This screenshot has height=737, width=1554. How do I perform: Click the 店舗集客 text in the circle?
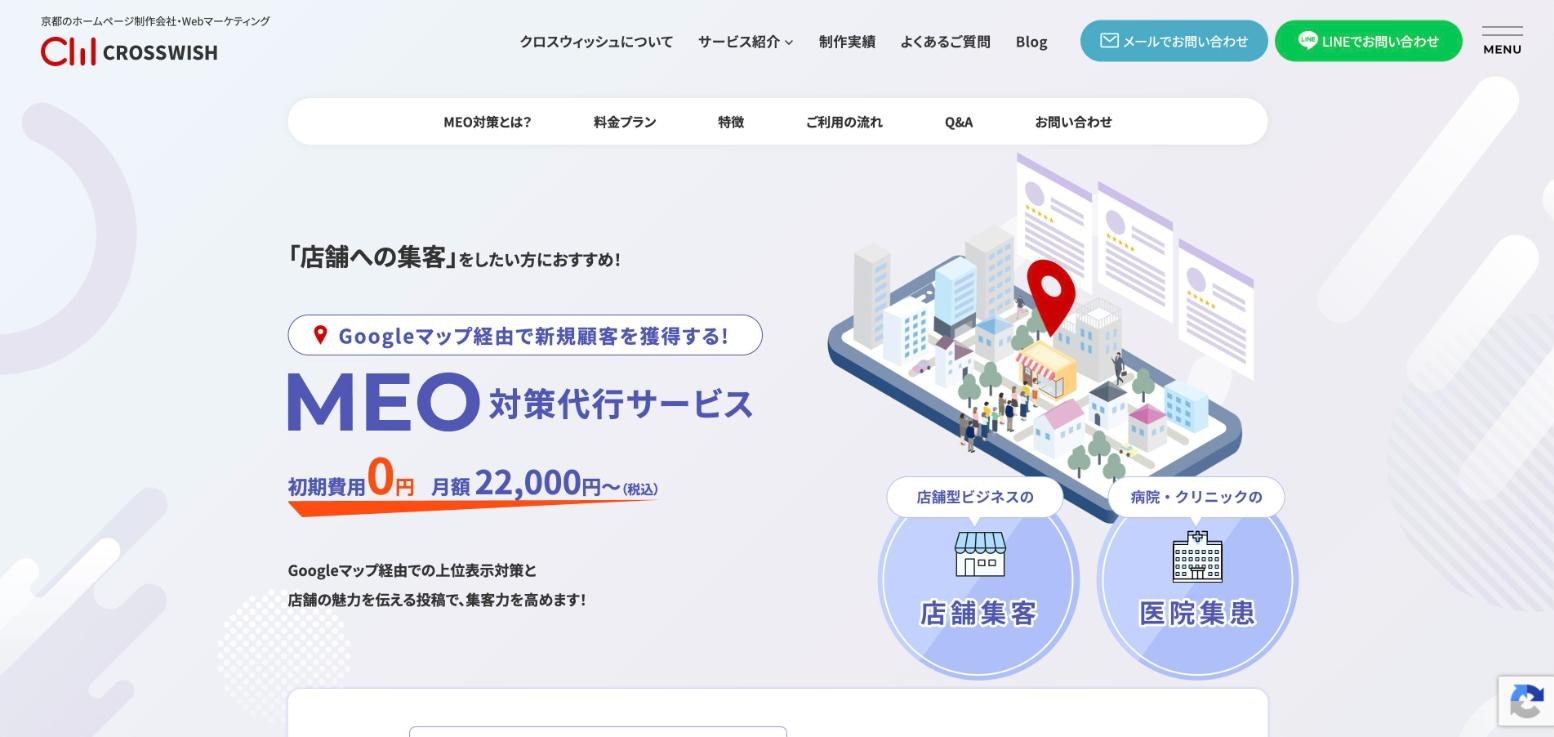pyautogui.click(x=978, y=613)
